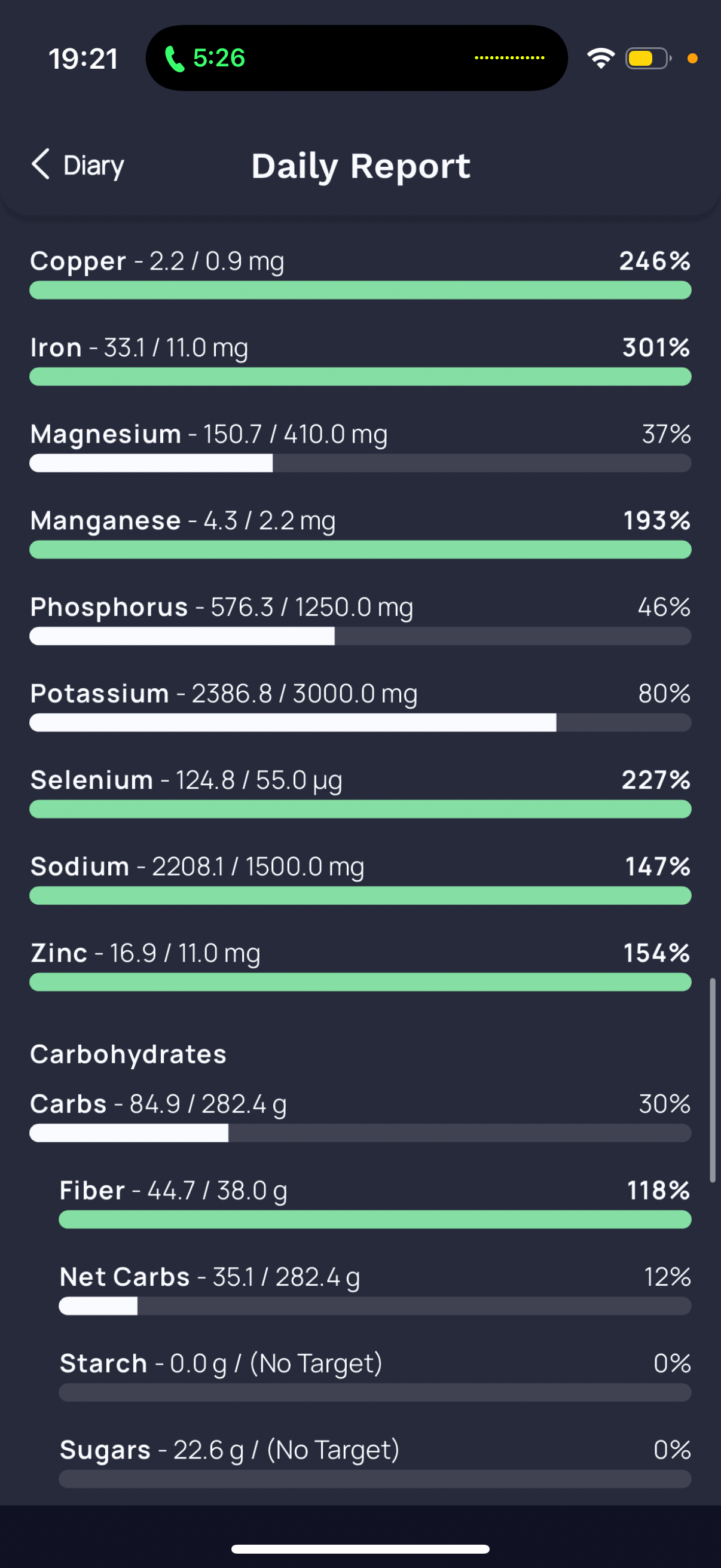
Task: Open Magnesium nutrient details
Action: click(x=360, y=446)
